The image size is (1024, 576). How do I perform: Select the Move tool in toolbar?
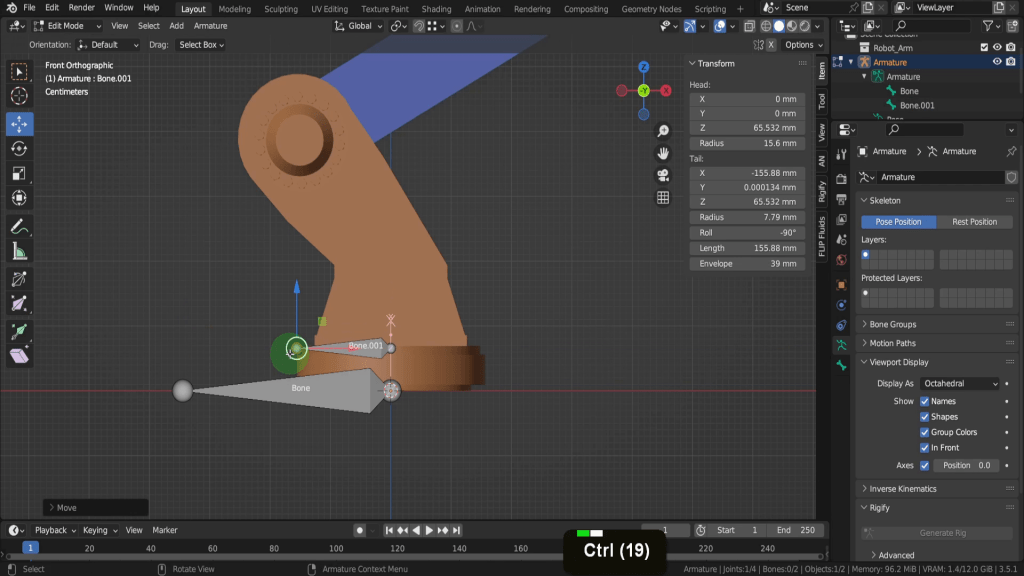19,124
